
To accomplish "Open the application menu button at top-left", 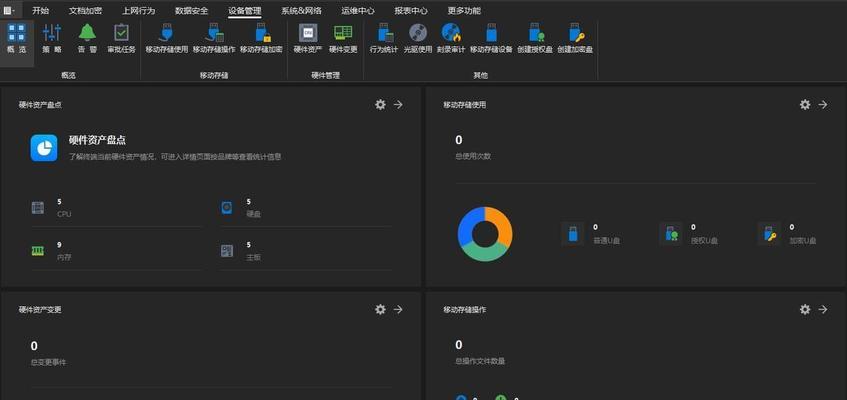I will pyautogui.click(x=9, y=10).
